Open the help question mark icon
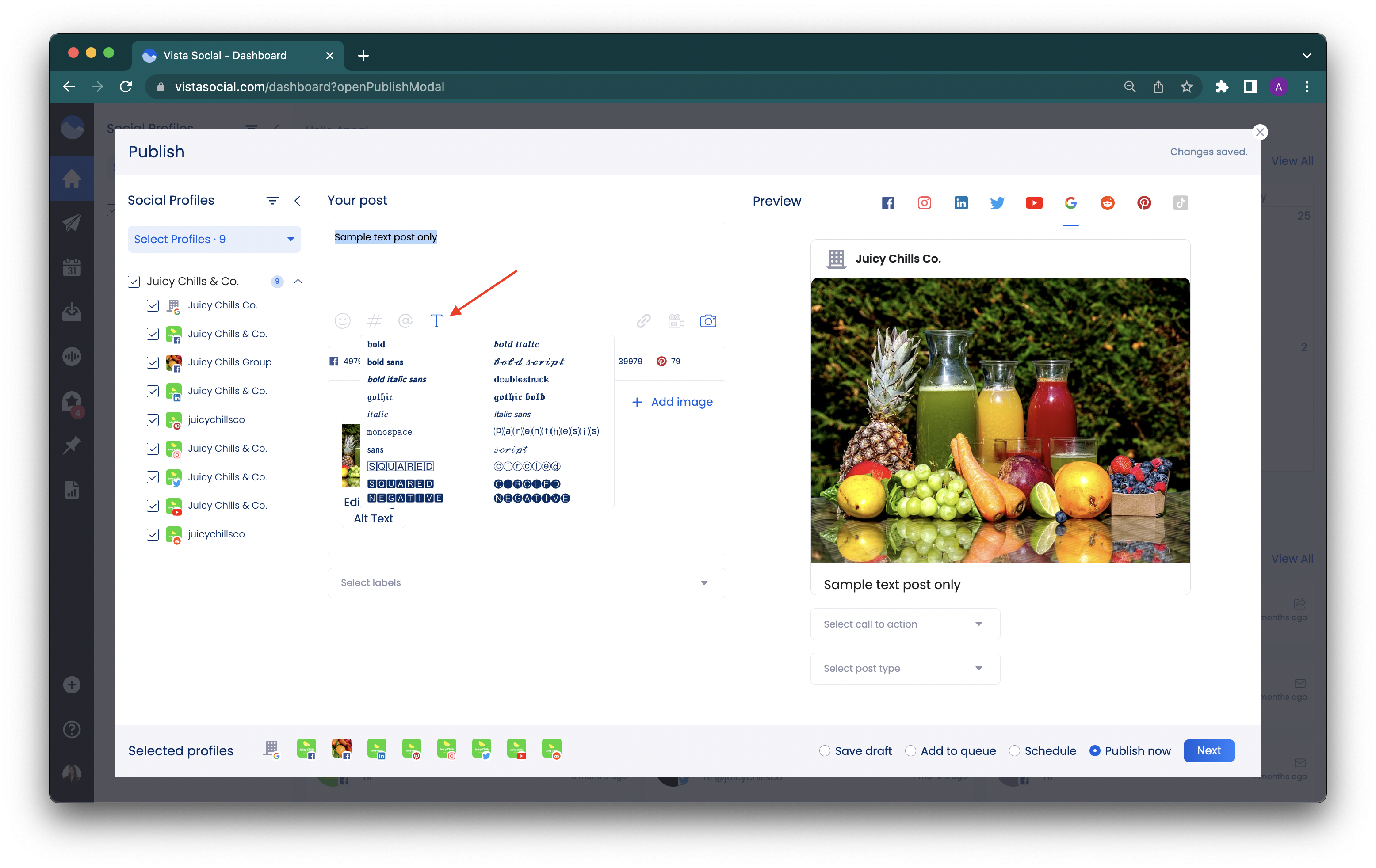 (72, 729)
